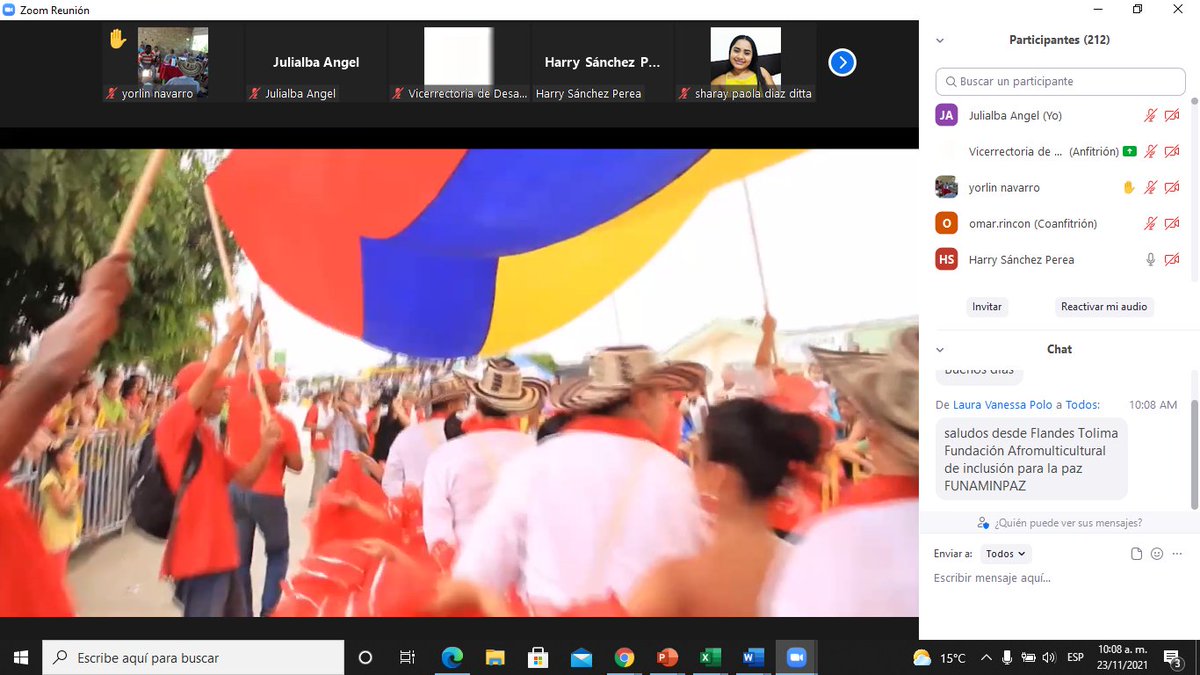Image resolution: width=1200 pixels, height=675 pixels.
Task: Click the Invitar button
Action: 987,307
